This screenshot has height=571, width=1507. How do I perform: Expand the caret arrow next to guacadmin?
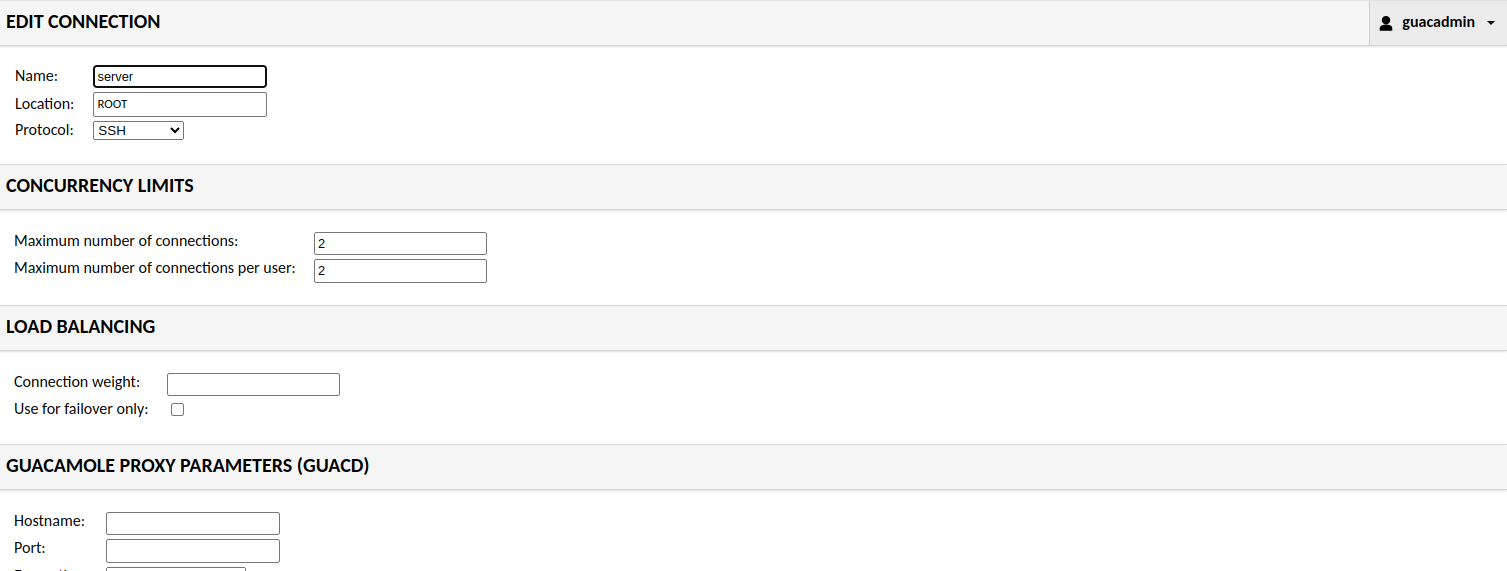tap(1491, 23)
